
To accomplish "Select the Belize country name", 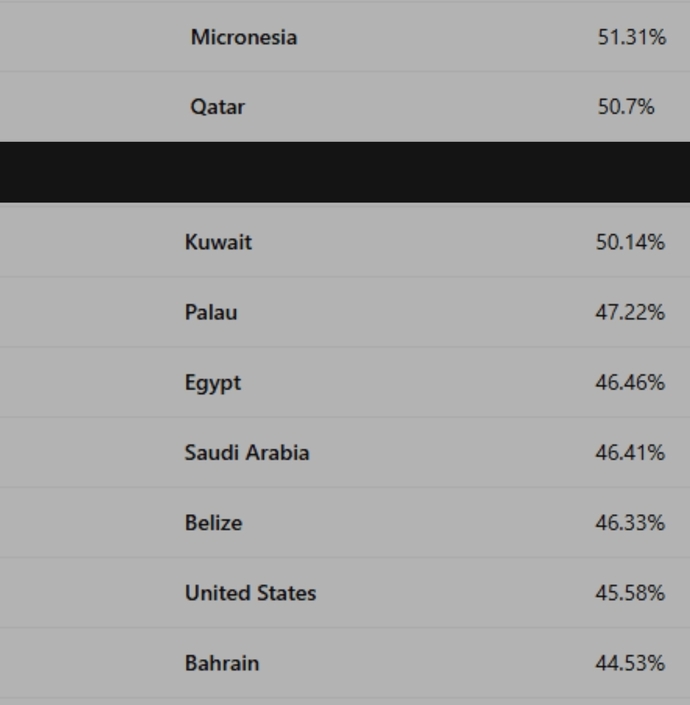I will coord(214,522).
